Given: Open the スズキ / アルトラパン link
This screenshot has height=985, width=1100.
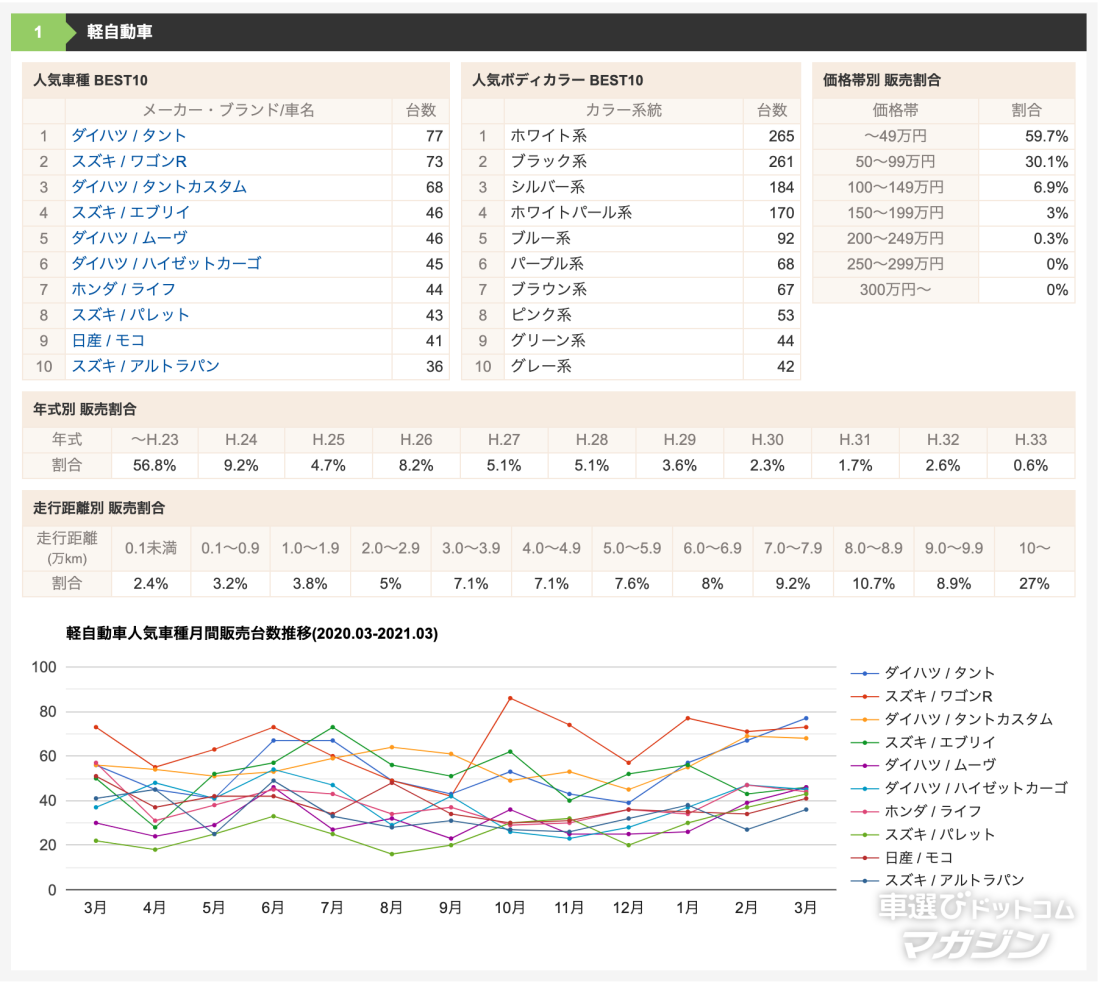Looking at the screenshot, I should [145, 366].
